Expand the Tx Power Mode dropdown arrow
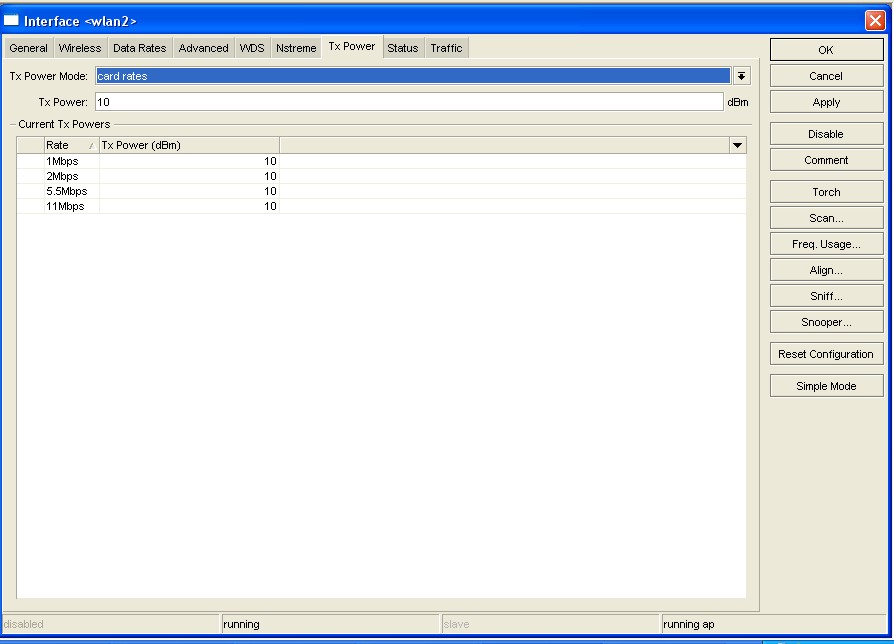This screenshot has height=644, width=894. [x=741, y=76]
